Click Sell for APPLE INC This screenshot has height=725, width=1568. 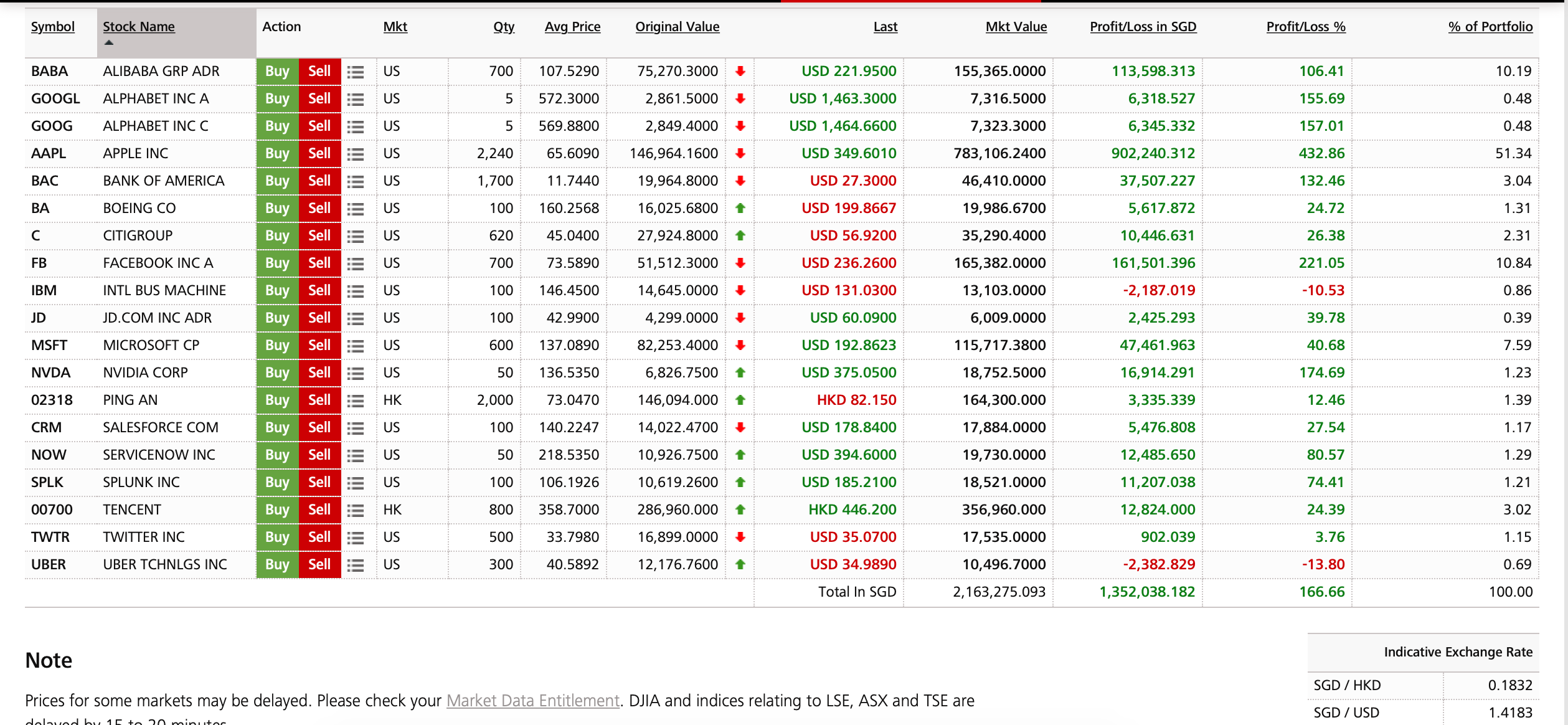click(x=320, y=154)
